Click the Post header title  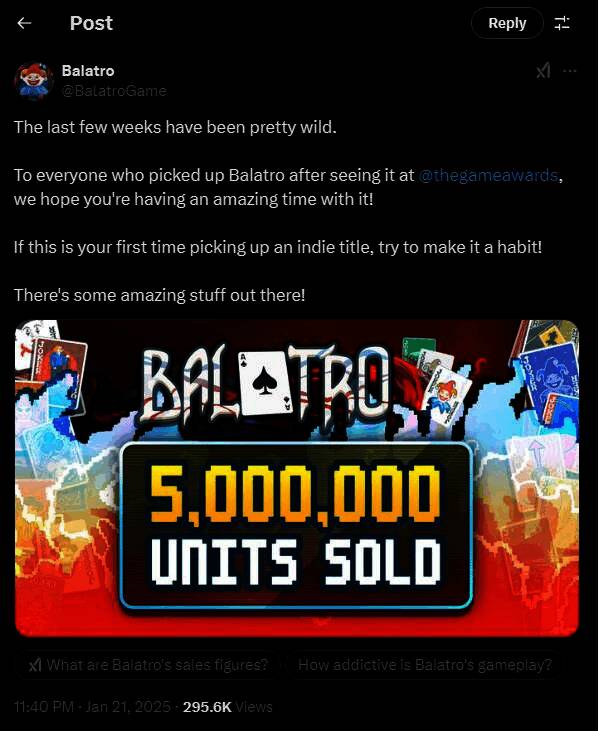pyautogui.click(x=91, y=23)
